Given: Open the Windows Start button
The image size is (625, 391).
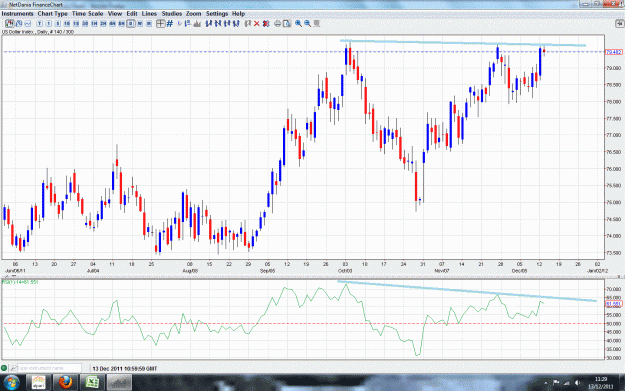Looking at the screenshot, I should pos(11,383).
